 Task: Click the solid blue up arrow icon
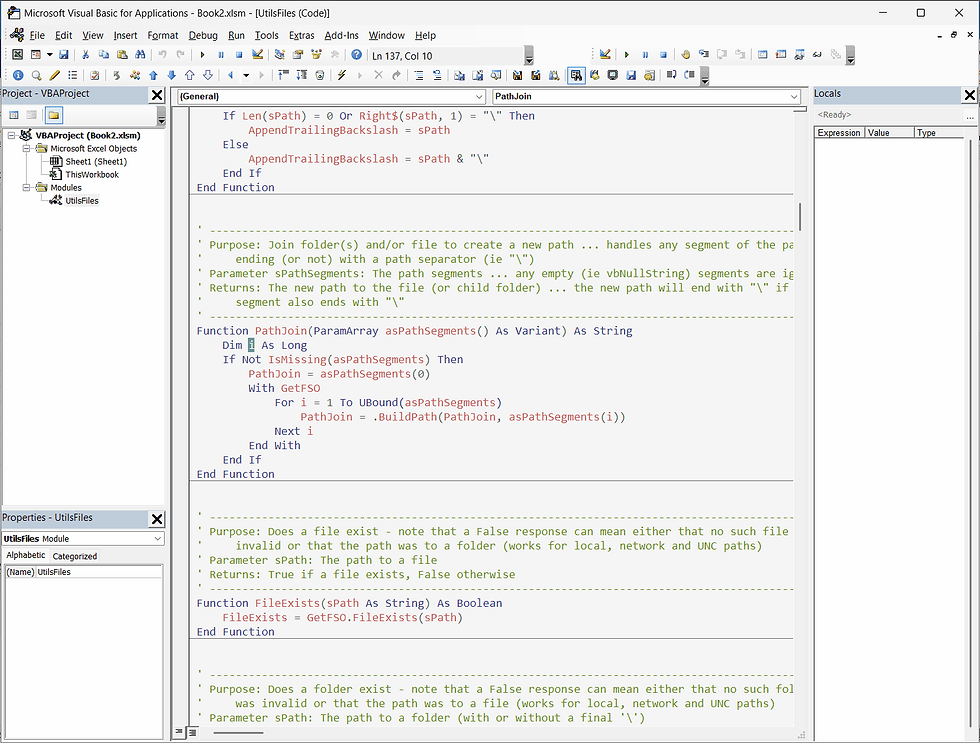(153, 75)
